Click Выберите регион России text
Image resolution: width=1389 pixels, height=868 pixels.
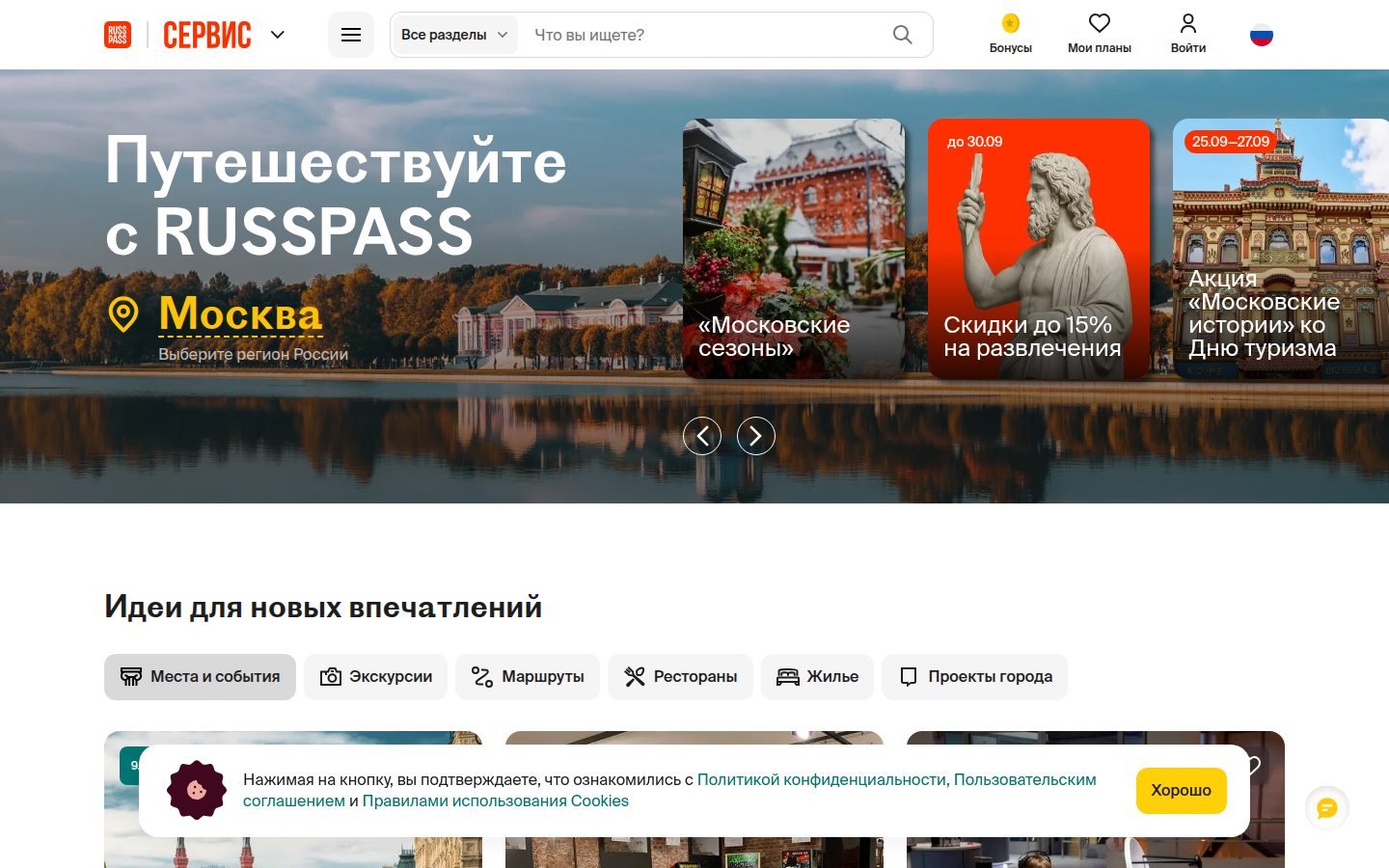click(254, 354)
